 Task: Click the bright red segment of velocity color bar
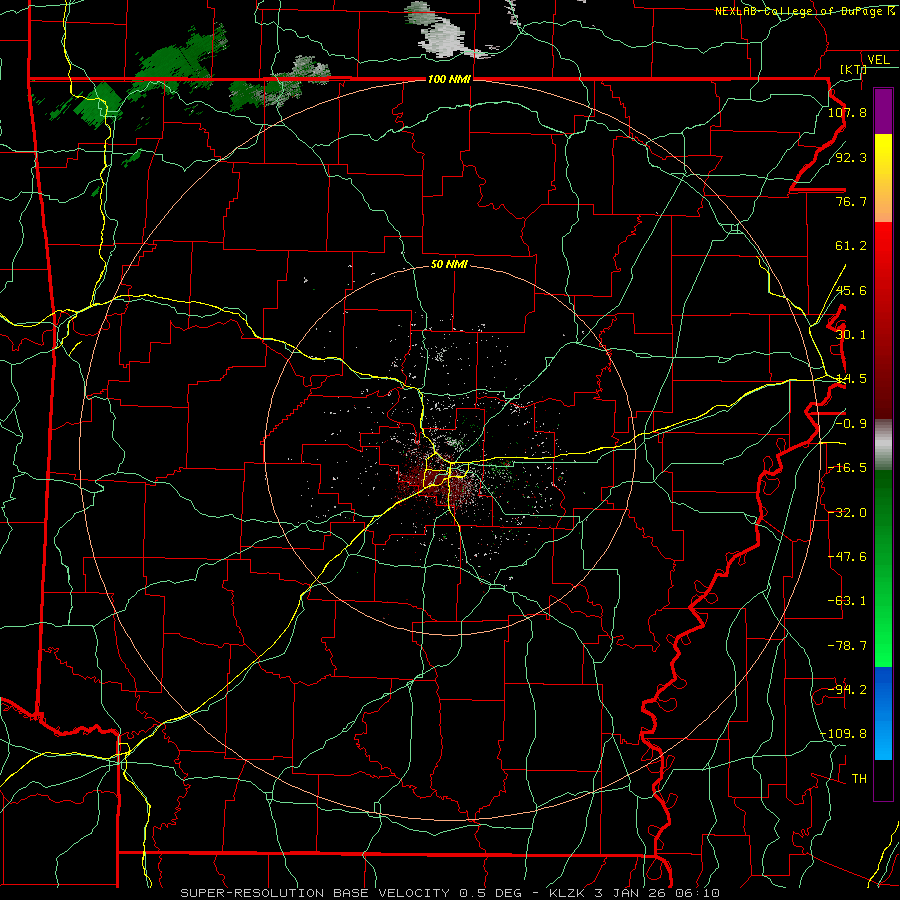(x=883, y=253)
